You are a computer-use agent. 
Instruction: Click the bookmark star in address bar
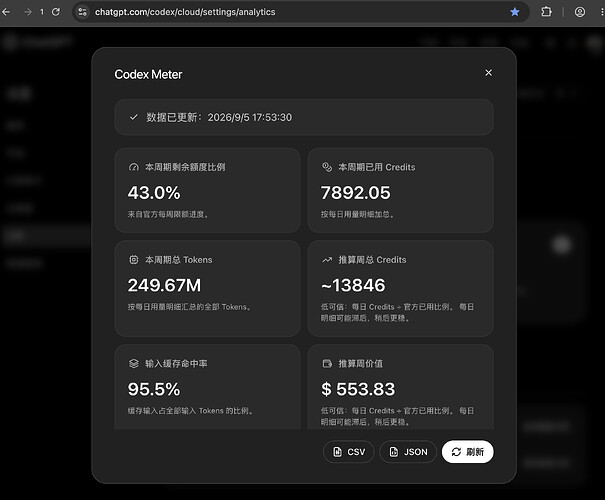point(515,12)
